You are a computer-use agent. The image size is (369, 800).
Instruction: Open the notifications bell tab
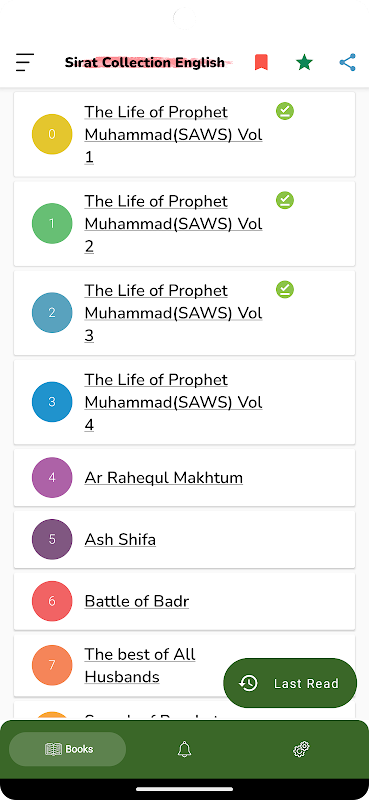(184, 749)
